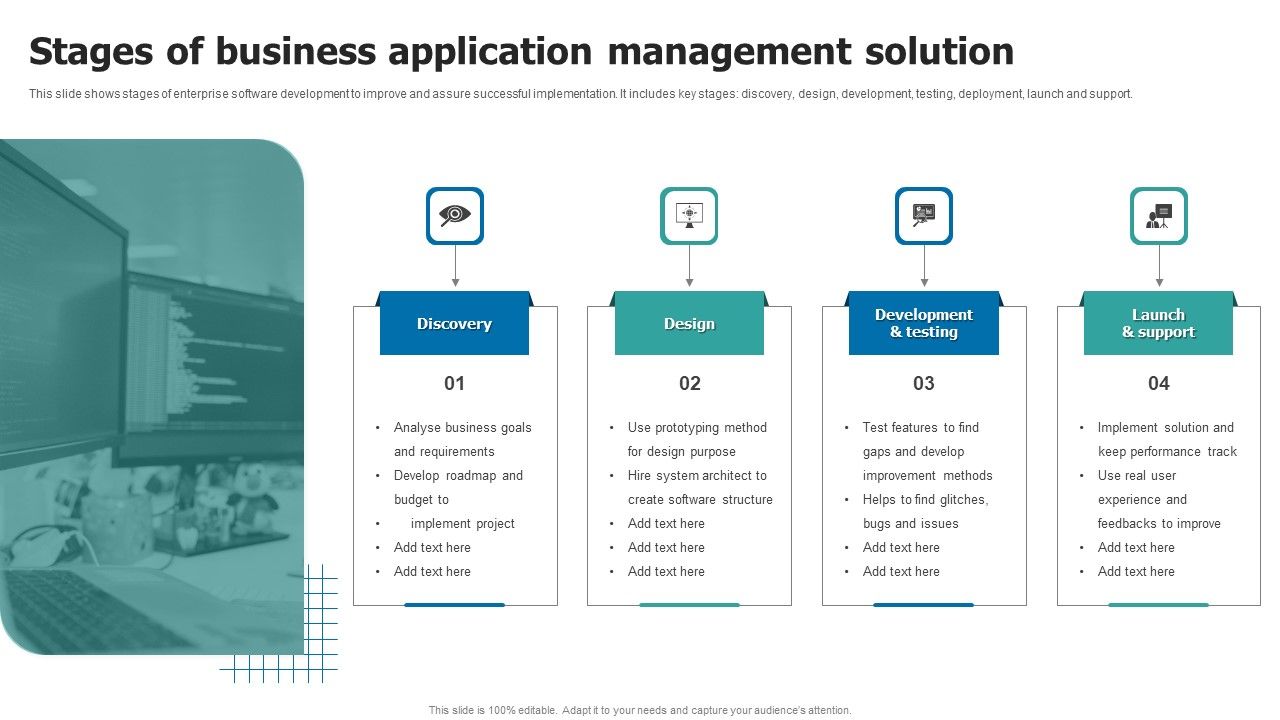The image size is (1280, 720).
Task: Click the teal monitor background image
Action: (150, 400)
